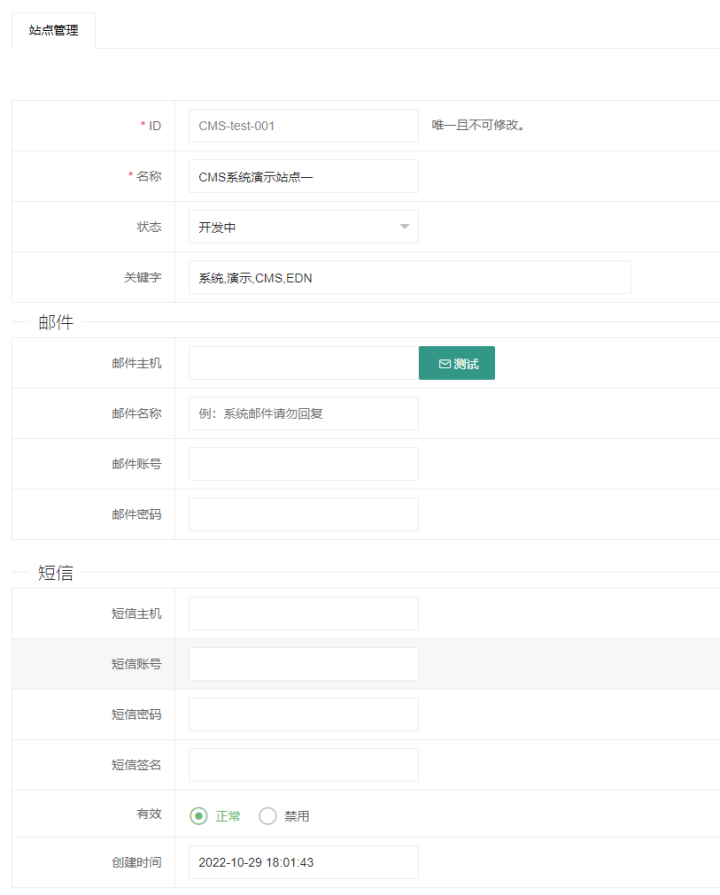720x895 pixels.
Task: Click the 短信主机 input field
Action: pyautogui.click(x=303, y=614)
